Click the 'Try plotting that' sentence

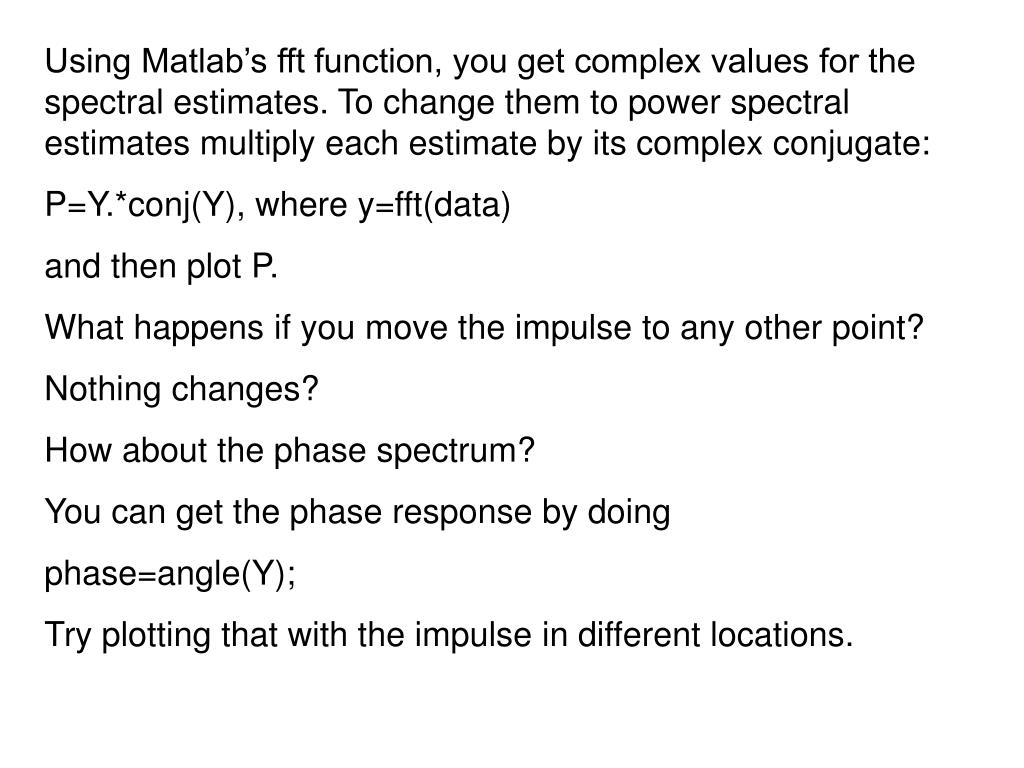[449, 634]
